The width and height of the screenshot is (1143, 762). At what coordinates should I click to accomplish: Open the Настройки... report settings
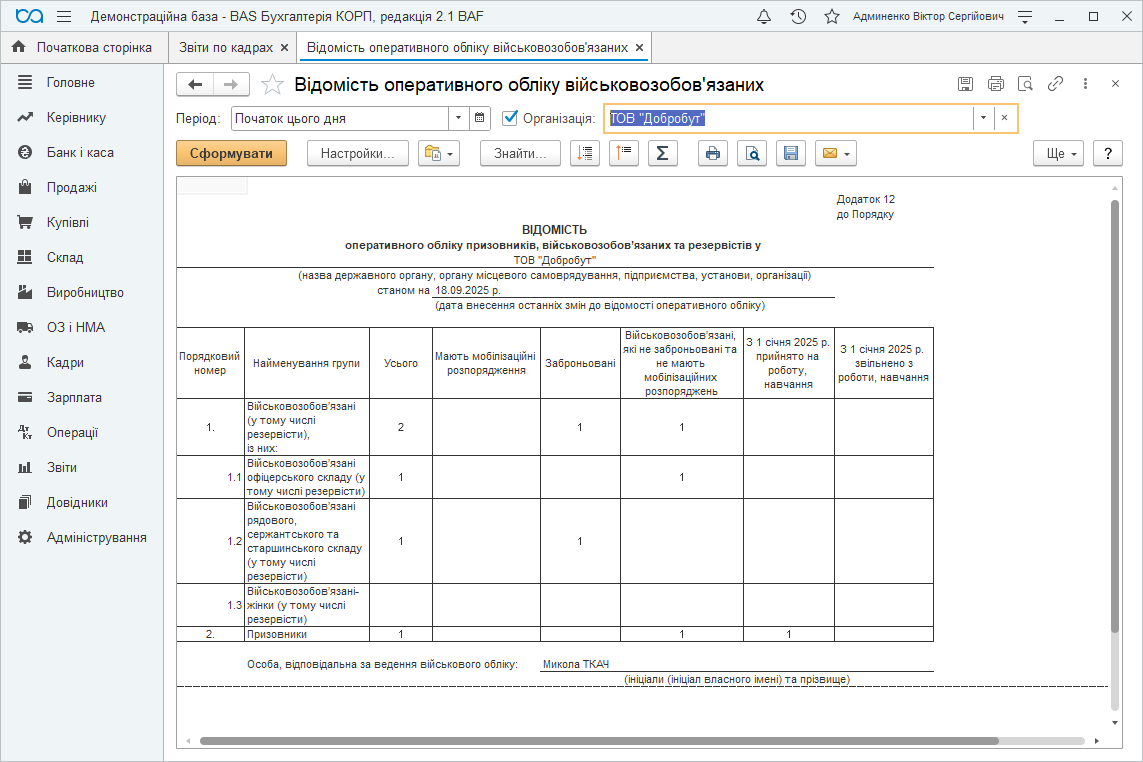pyautogui.click(x=358, y=153)
